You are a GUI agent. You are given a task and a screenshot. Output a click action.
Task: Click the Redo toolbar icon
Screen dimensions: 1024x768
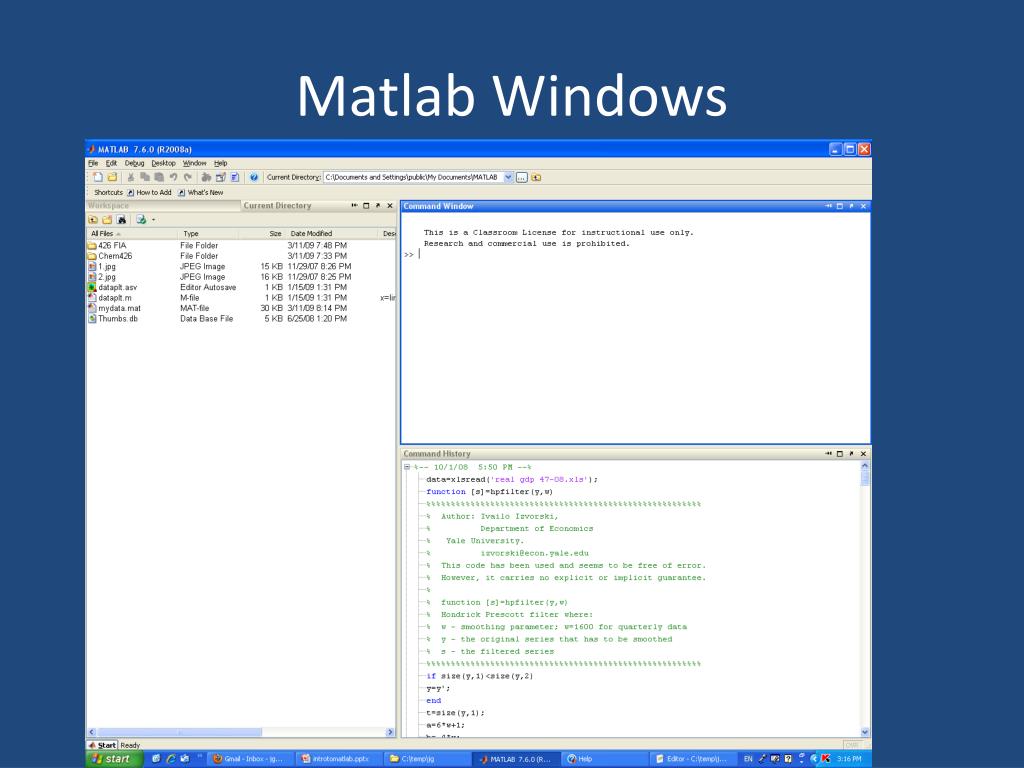coord(188,177)
